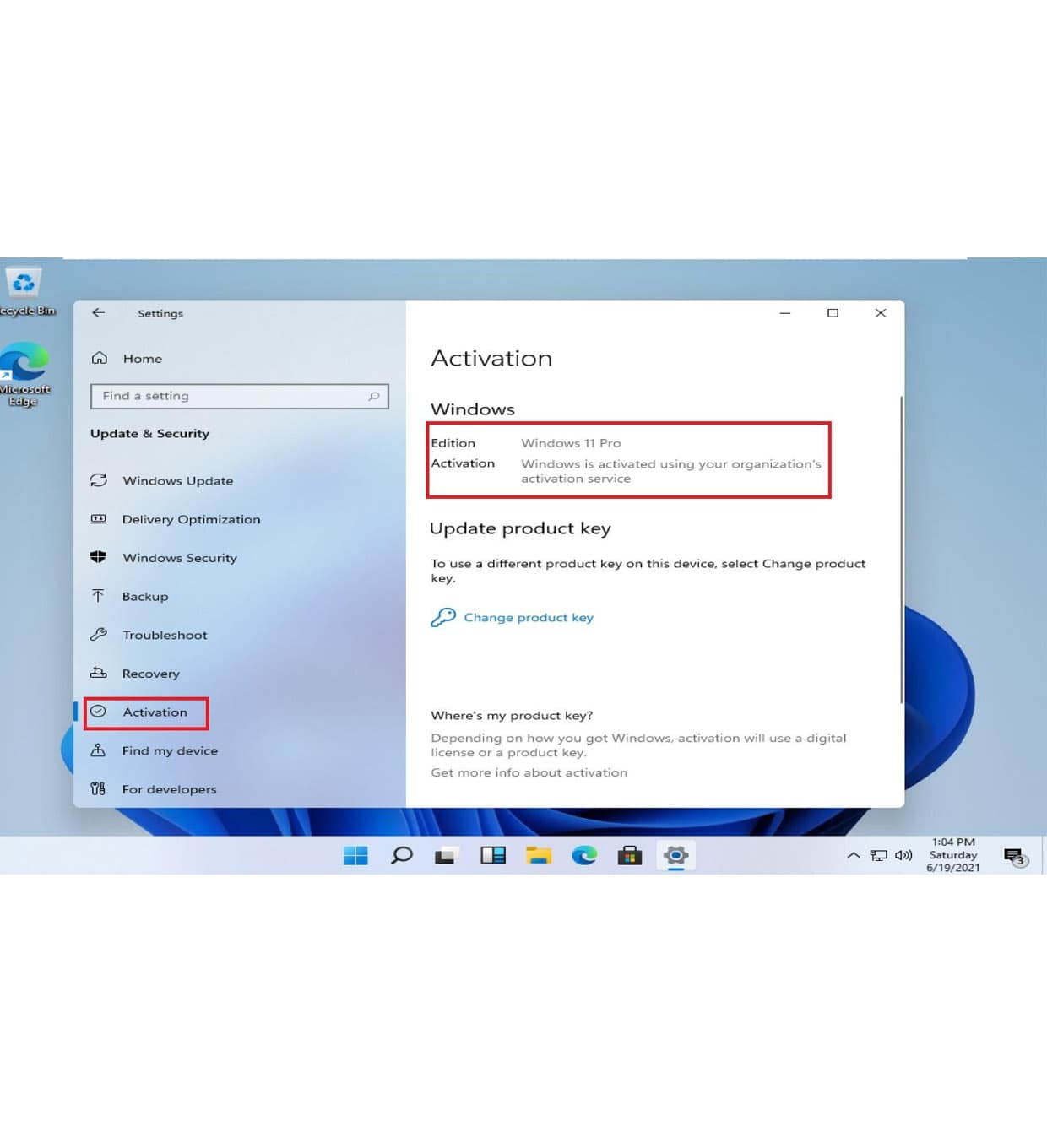
Task: Open Delivery Optimization settings
Action: [191, 519]
